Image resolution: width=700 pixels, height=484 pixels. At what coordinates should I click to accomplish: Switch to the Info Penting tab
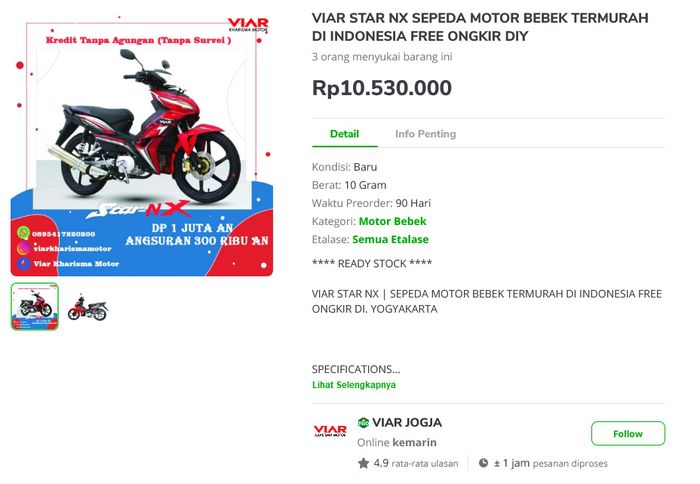pyautogui.click(x=425, y=134)
